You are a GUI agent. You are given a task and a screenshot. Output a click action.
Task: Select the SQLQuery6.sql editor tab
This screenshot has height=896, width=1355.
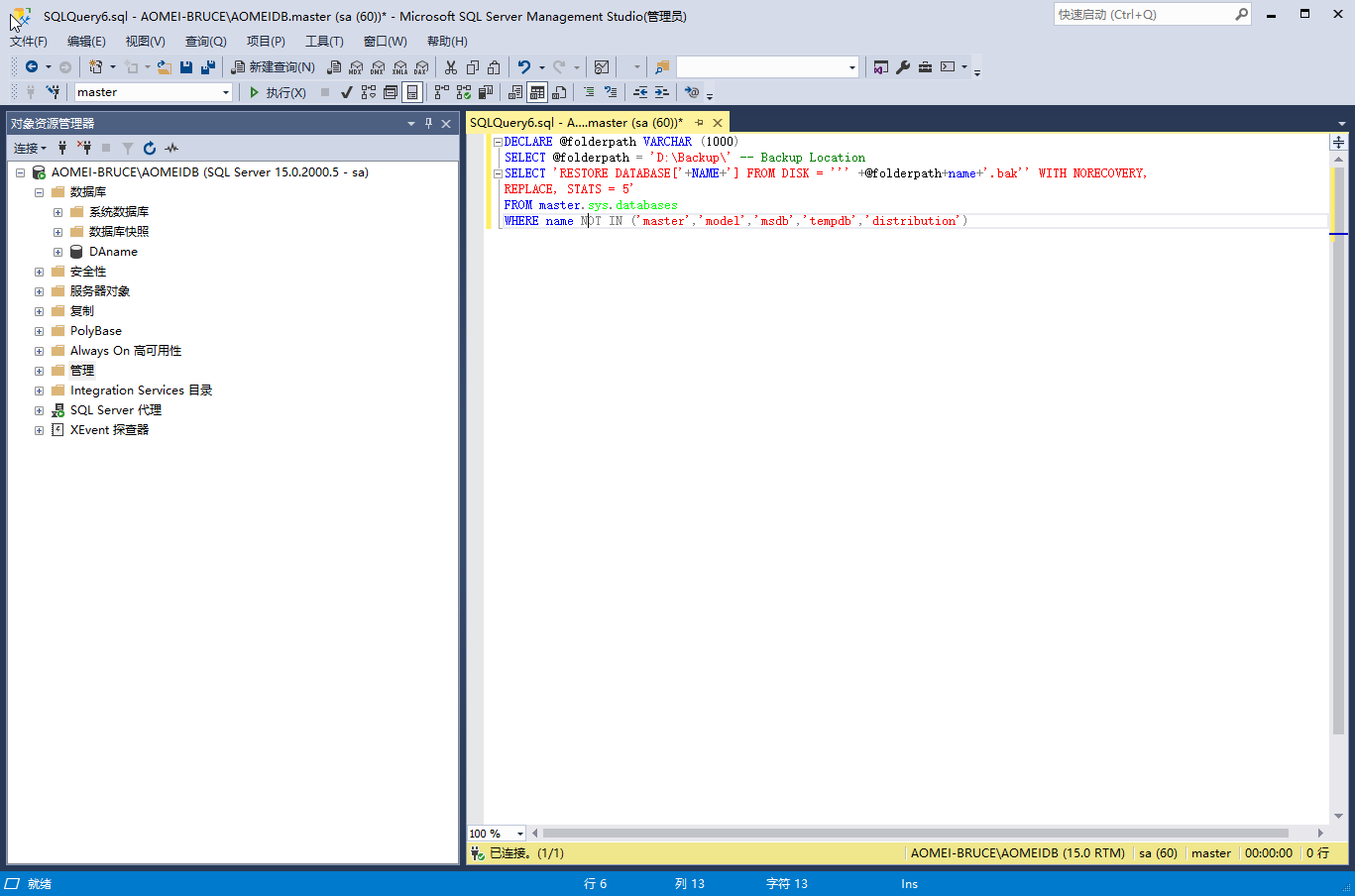click(575, 123)
